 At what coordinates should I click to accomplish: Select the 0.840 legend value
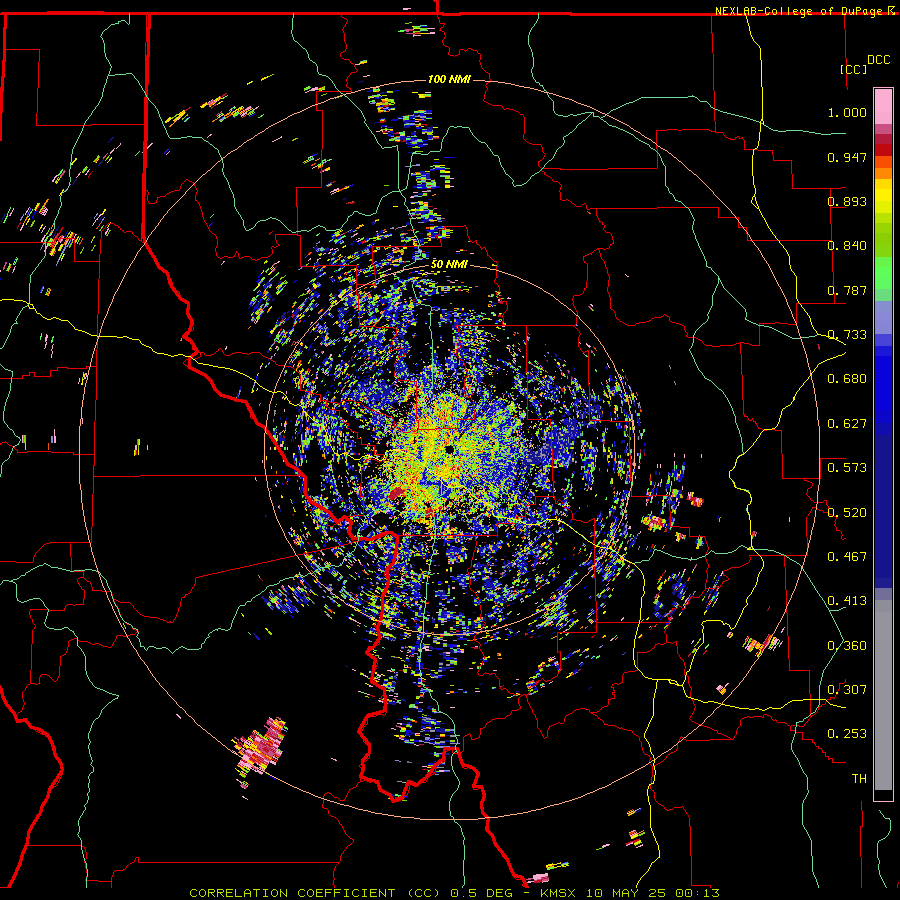(847, 246)
